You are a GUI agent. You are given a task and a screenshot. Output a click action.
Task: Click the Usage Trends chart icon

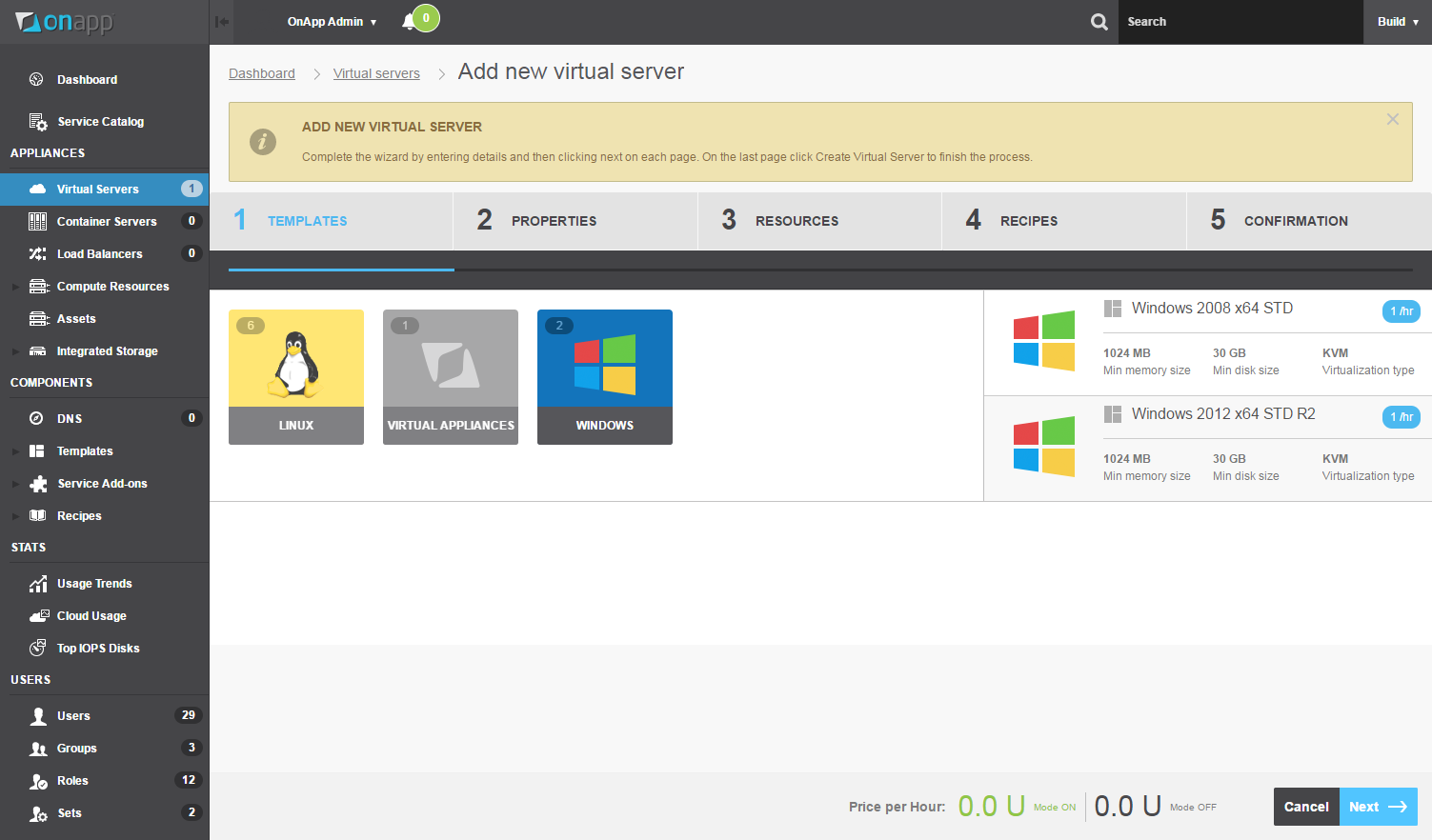coord(38,583)
